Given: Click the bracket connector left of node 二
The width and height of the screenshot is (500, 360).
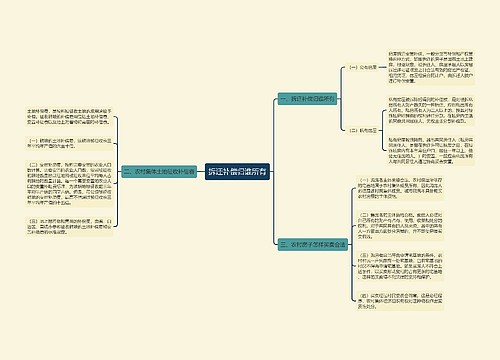Looking at the screenshot, I should click(x=117, y=172).
